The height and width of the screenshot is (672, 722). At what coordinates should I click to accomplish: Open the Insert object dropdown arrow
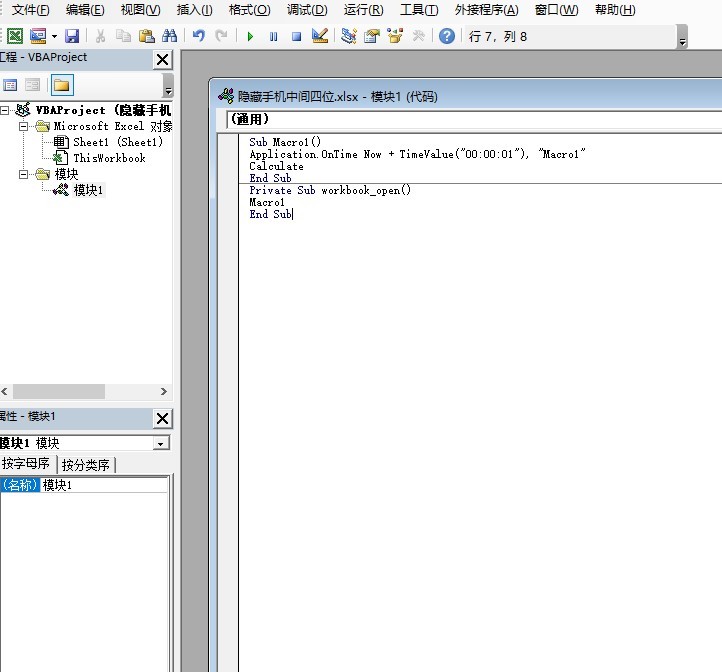54,36
